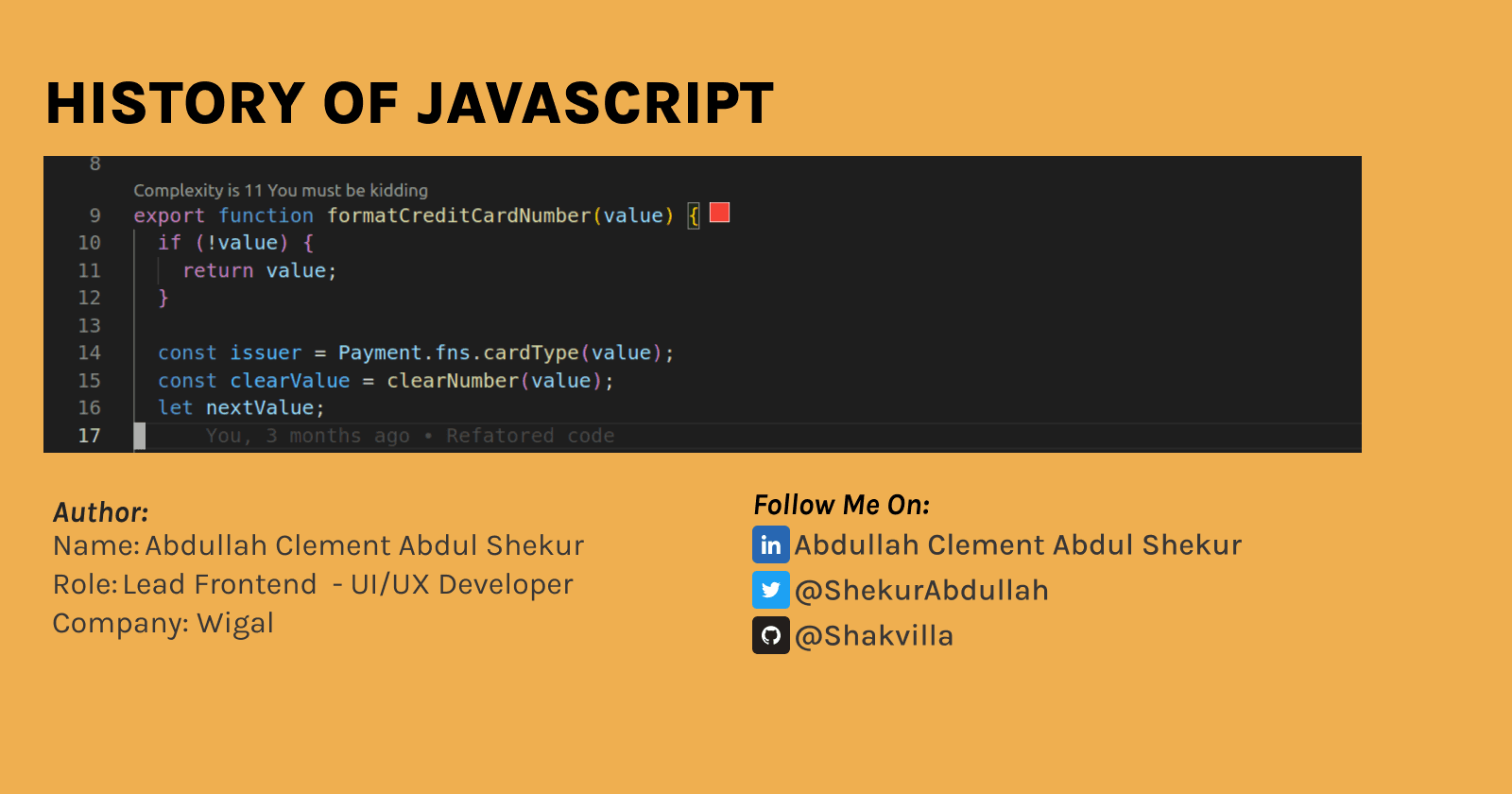
Task: Click the highlighted opening brace on line 9
Action: [694, 216]
